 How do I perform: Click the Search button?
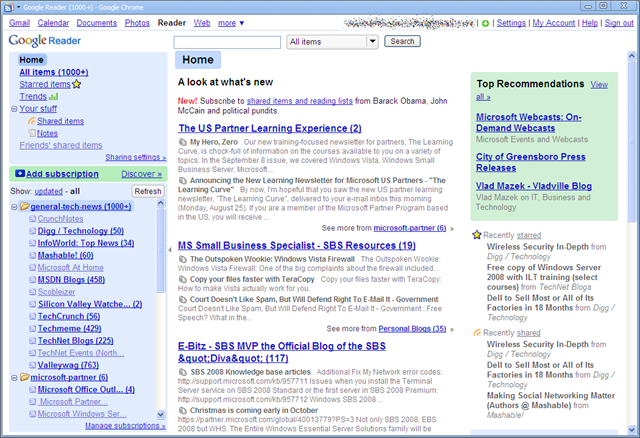pyautogui.click(x=402, y=41)
